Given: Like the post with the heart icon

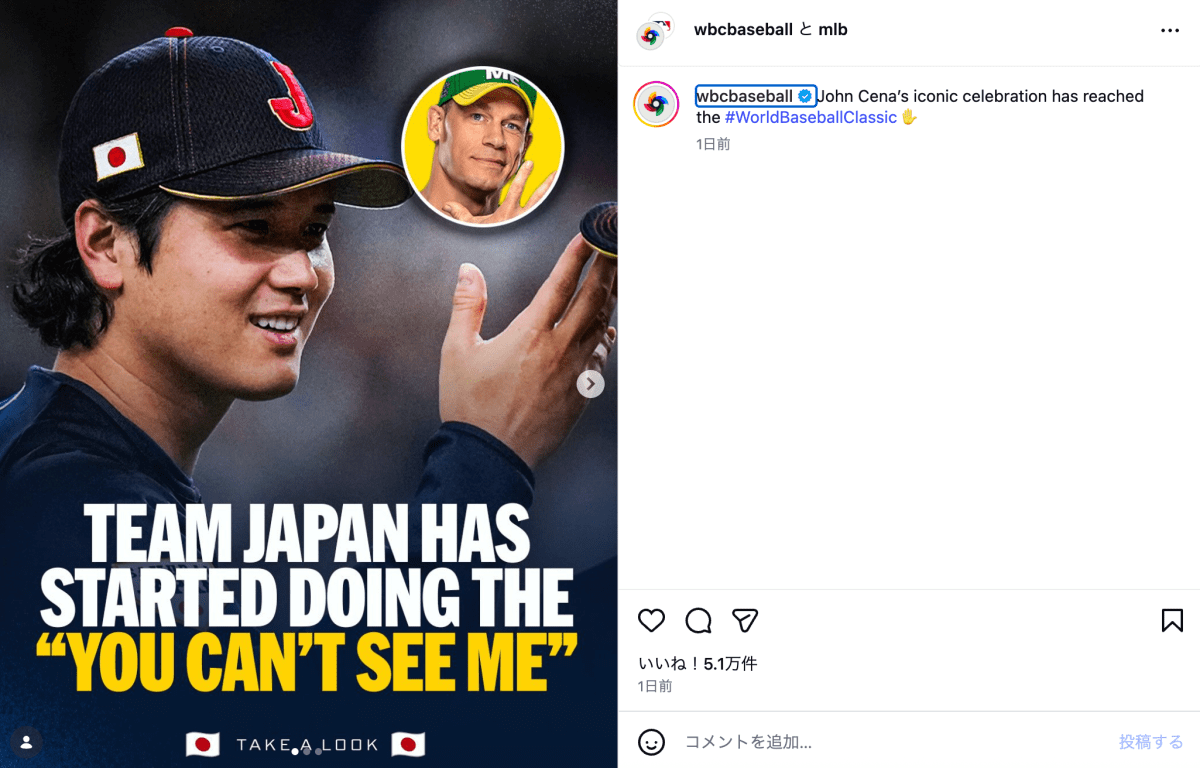Looking at the screenshot, I should tap(651, 621).
